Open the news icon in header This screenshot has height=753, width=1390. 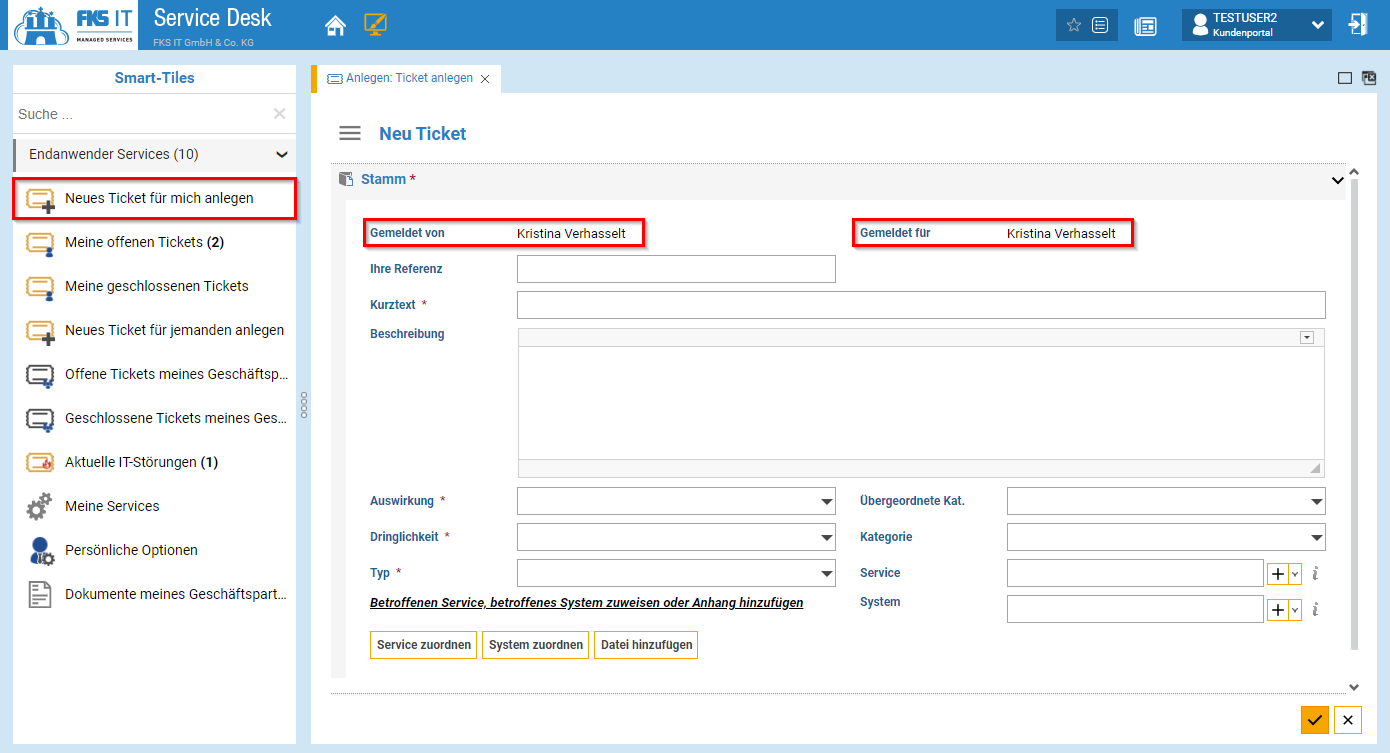[x=1145, y=26]
